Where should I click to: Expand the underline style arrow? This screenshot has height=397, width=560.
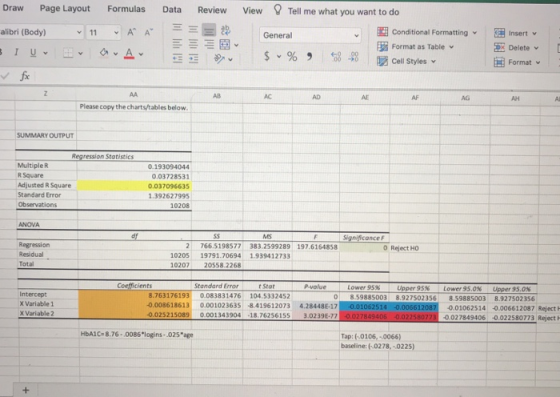click(x=45, y=53)
